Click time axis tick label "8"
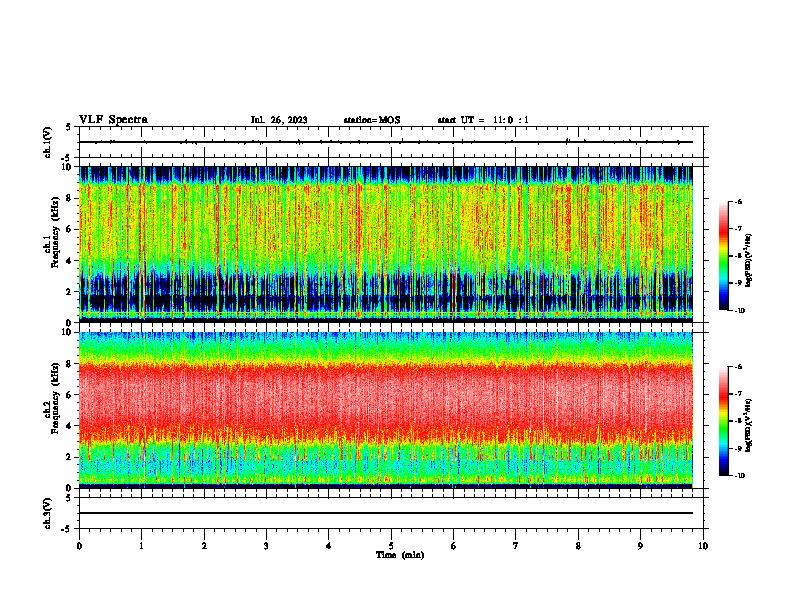Image resolution: width=792 pixels, height=612 pixels. point(578,546)
